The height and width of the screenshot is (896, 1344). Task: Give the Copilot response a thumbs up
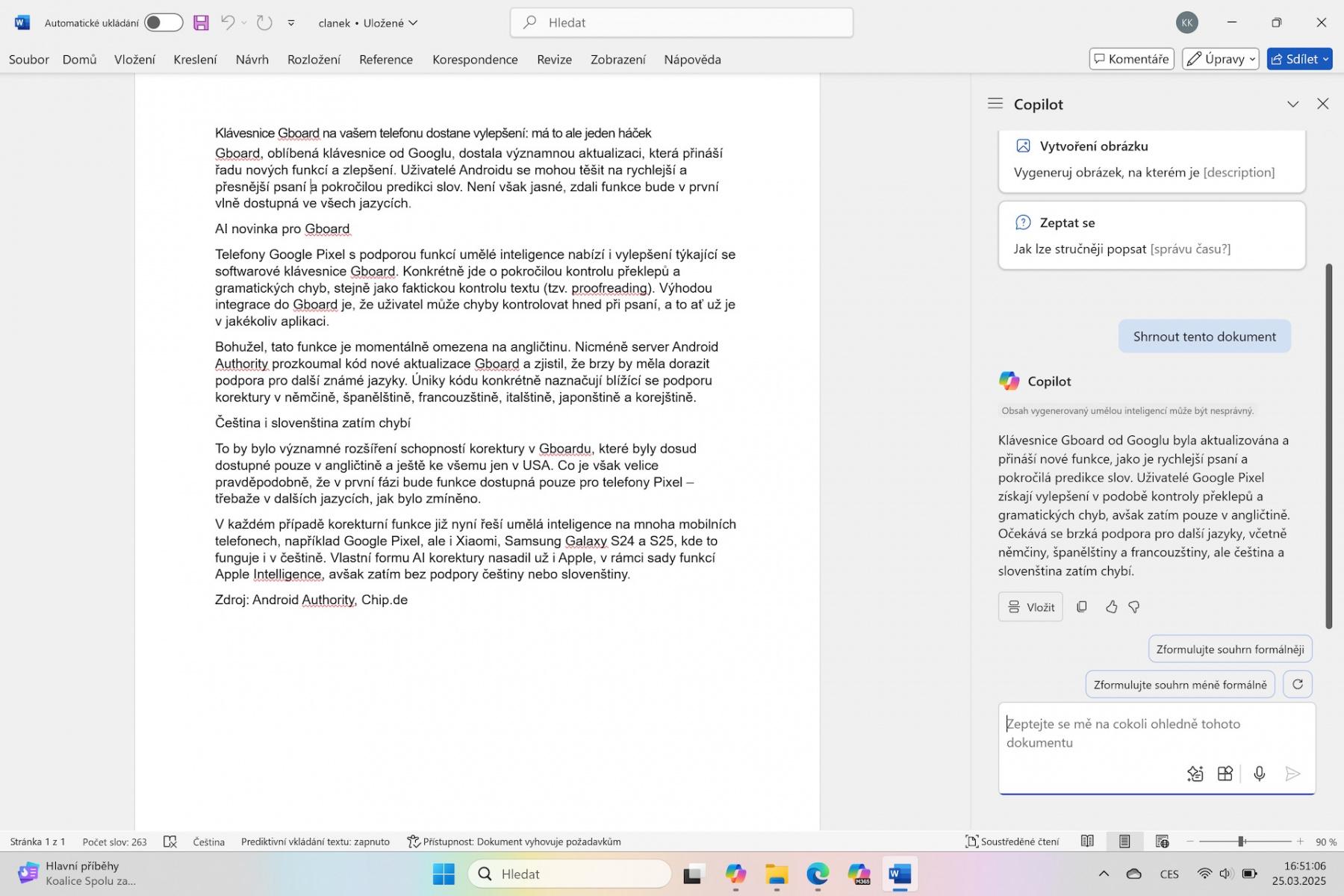point(1111,607)
